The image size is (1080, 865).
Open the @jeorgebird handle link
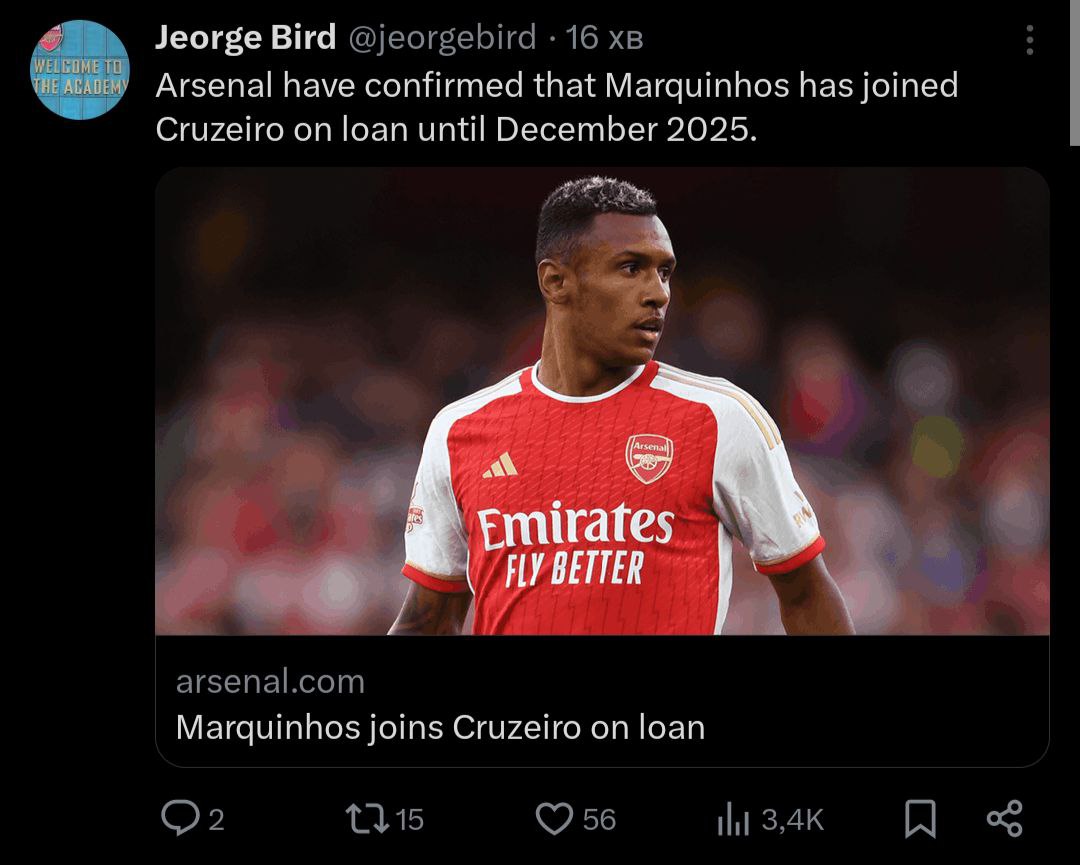tap(441, 38)
